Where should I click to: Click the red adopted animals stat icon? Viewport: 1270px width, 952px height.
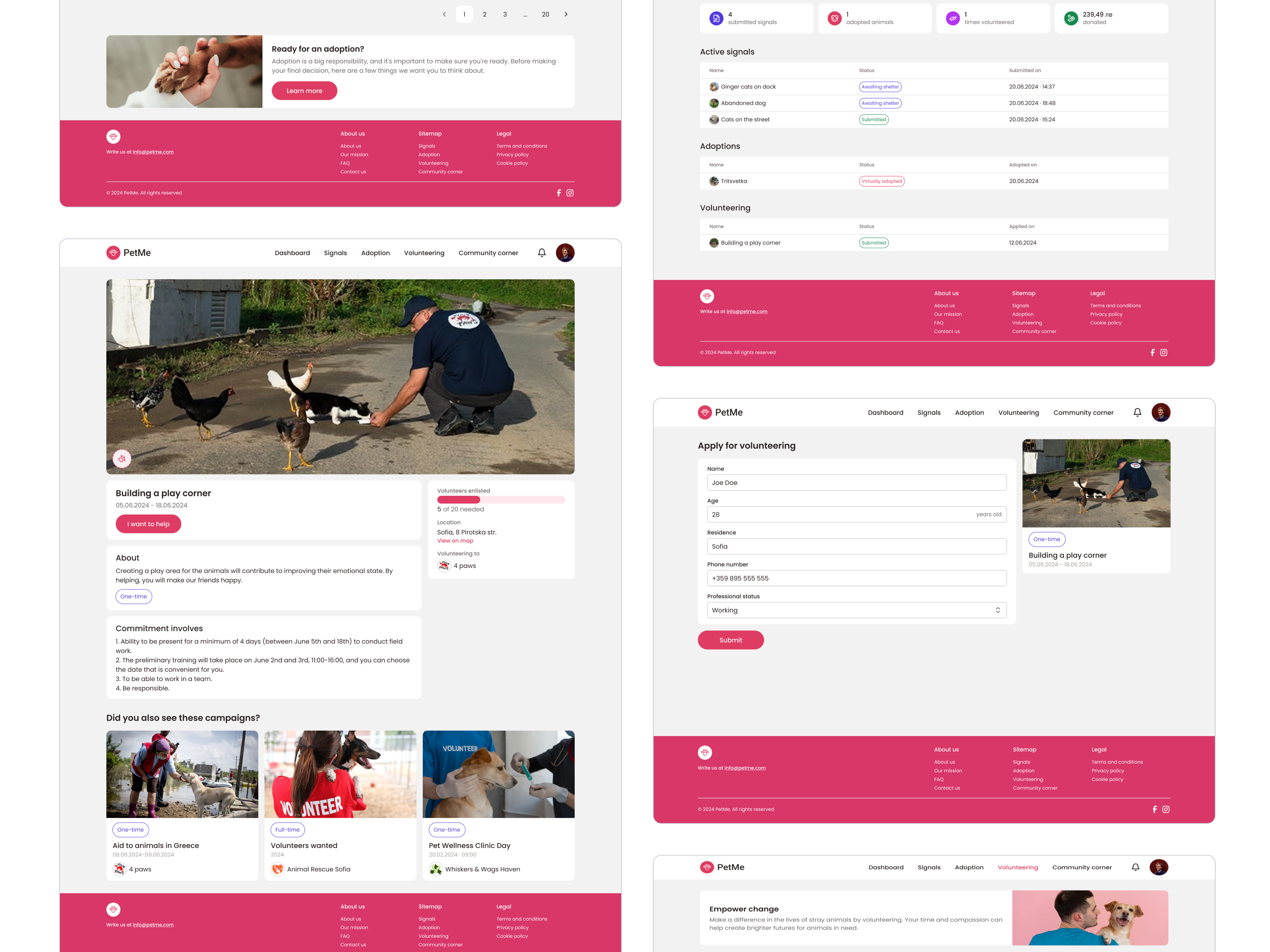(x=834, y=18)
